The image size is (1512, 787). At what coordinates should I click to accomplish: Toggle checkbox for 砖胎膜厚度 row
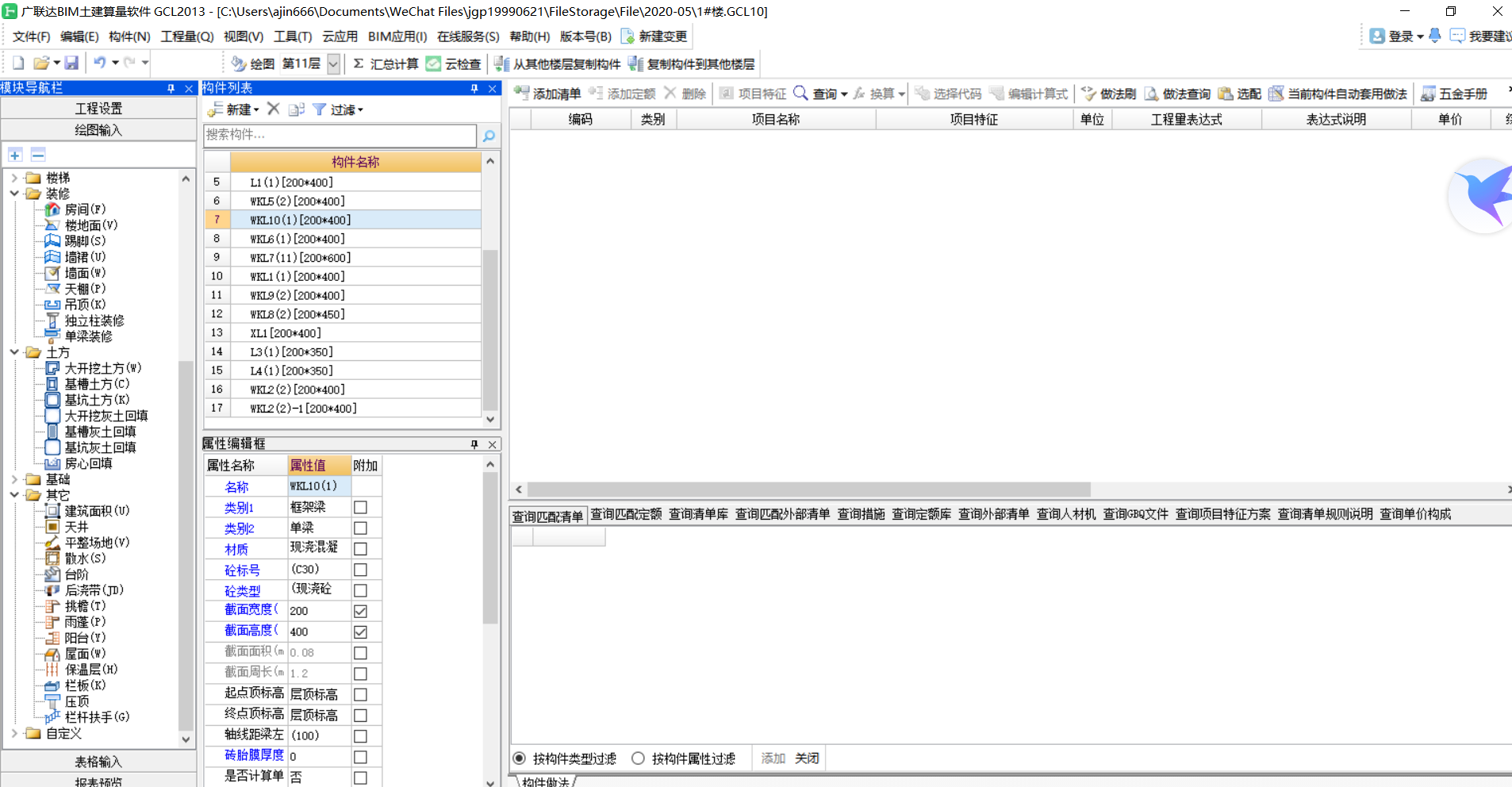coord(360,758)
